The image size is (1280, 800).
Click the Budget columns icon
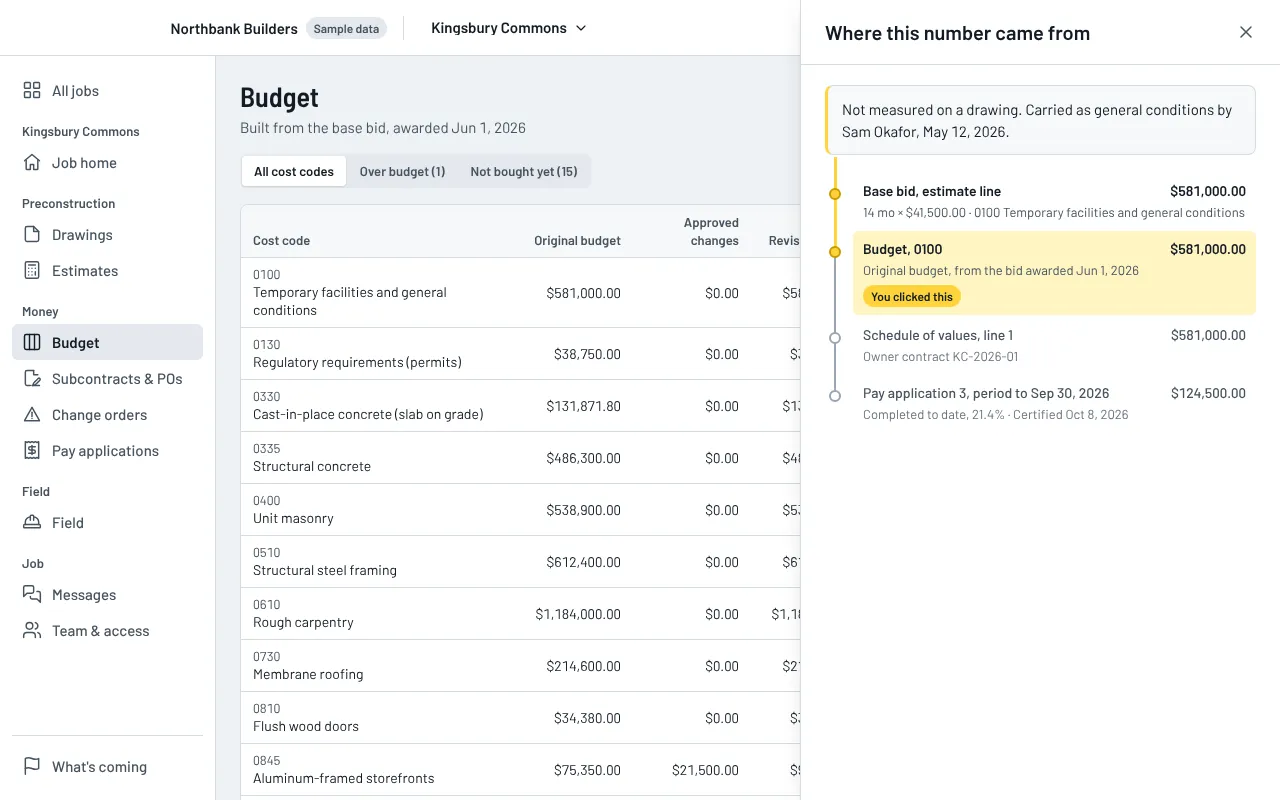point(32,343)
